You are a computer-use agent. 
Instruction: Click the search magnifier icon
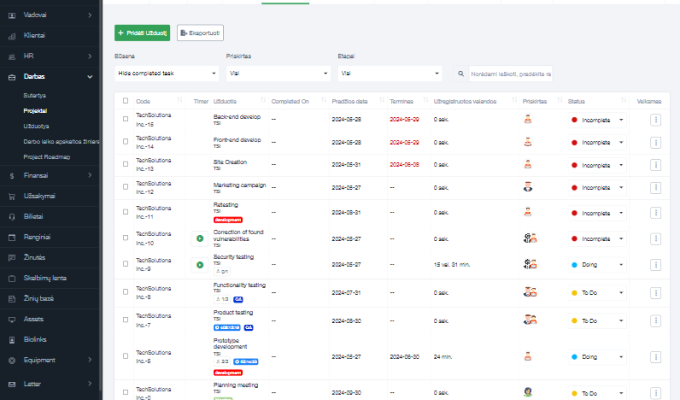click(460, 73)
